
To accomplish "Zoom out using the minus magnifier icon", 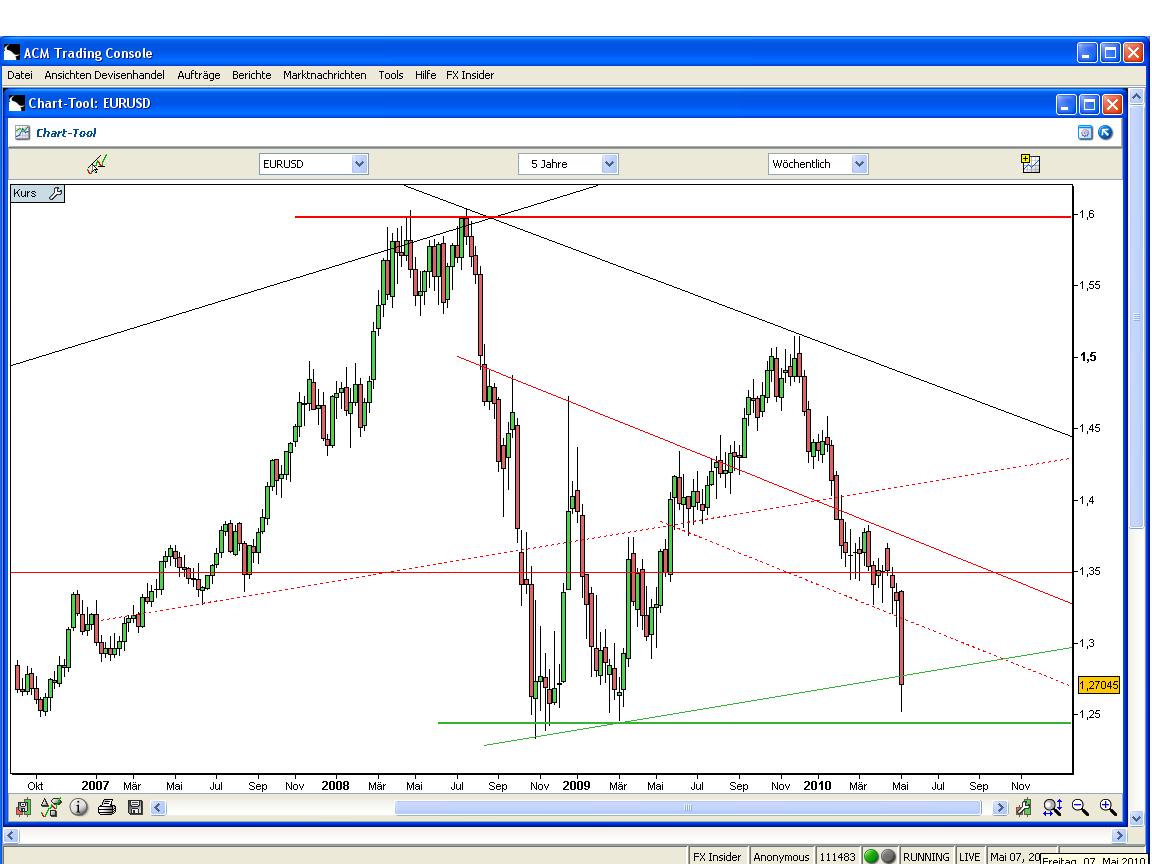I will [x=1079, y=807].
